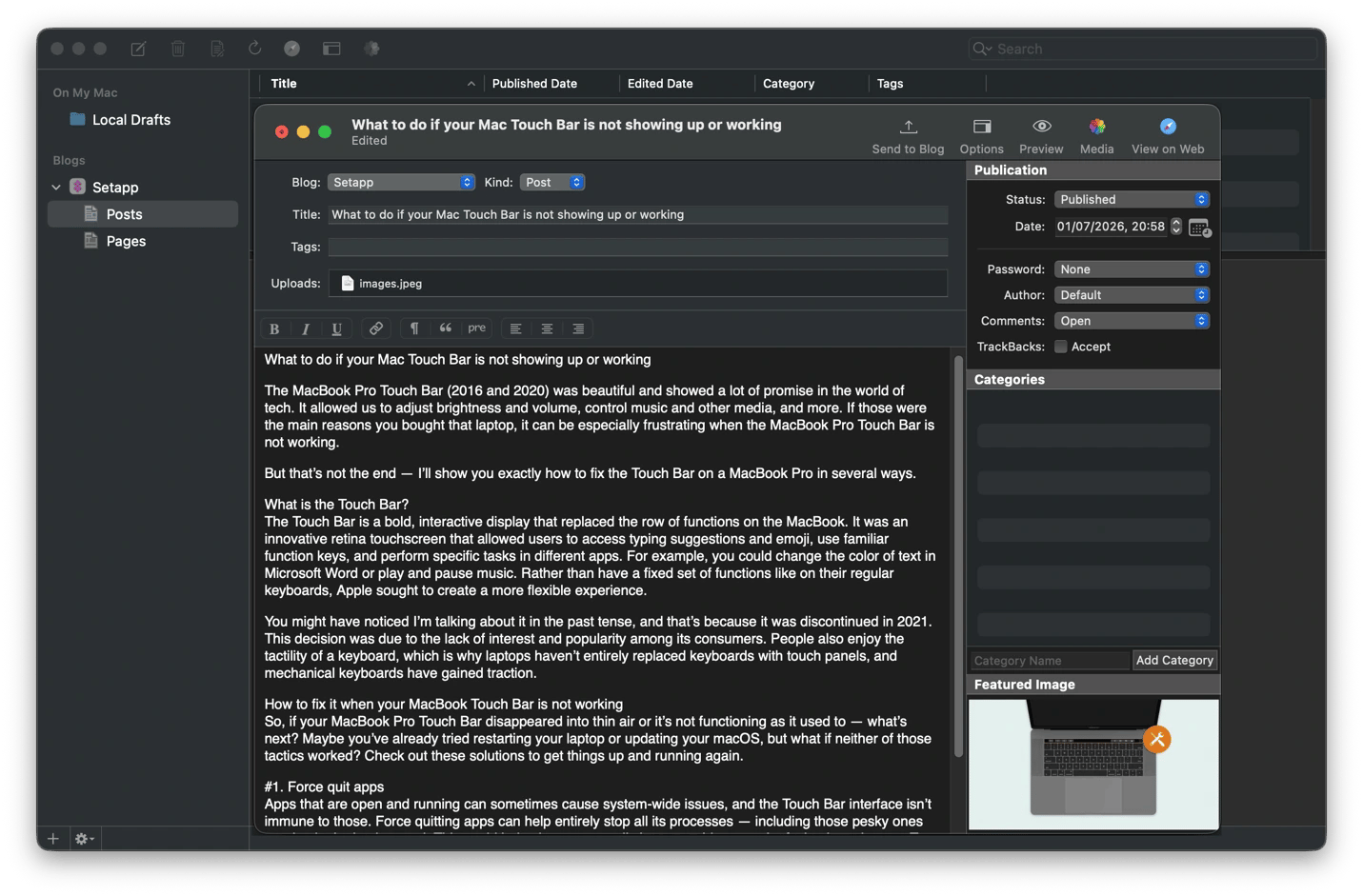Viewport: 1363px width, 896px height.
Task: Click View on Web Safari icon
Action: 1168,127
